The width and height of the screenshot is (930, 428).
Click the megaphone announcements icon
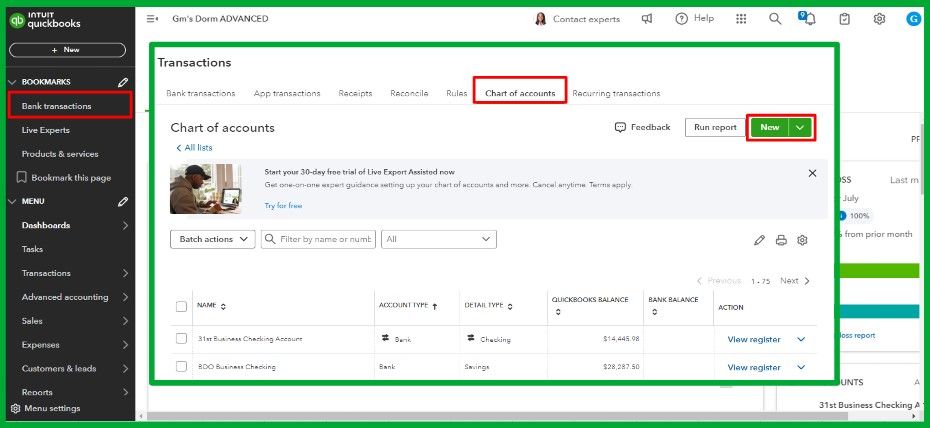[648, 19]
